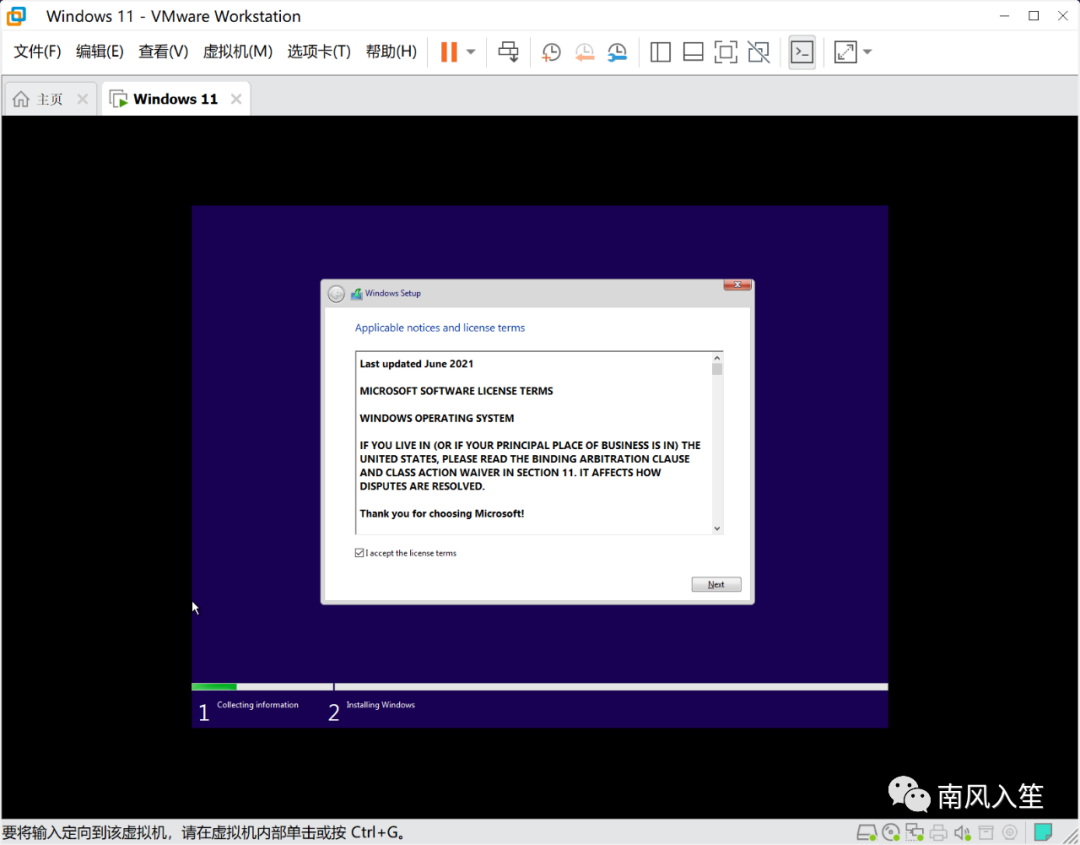Viewport: 1080px width, 845px height.
Task: Toggle the library sidebar view
Action: click(x=660, y=52)
